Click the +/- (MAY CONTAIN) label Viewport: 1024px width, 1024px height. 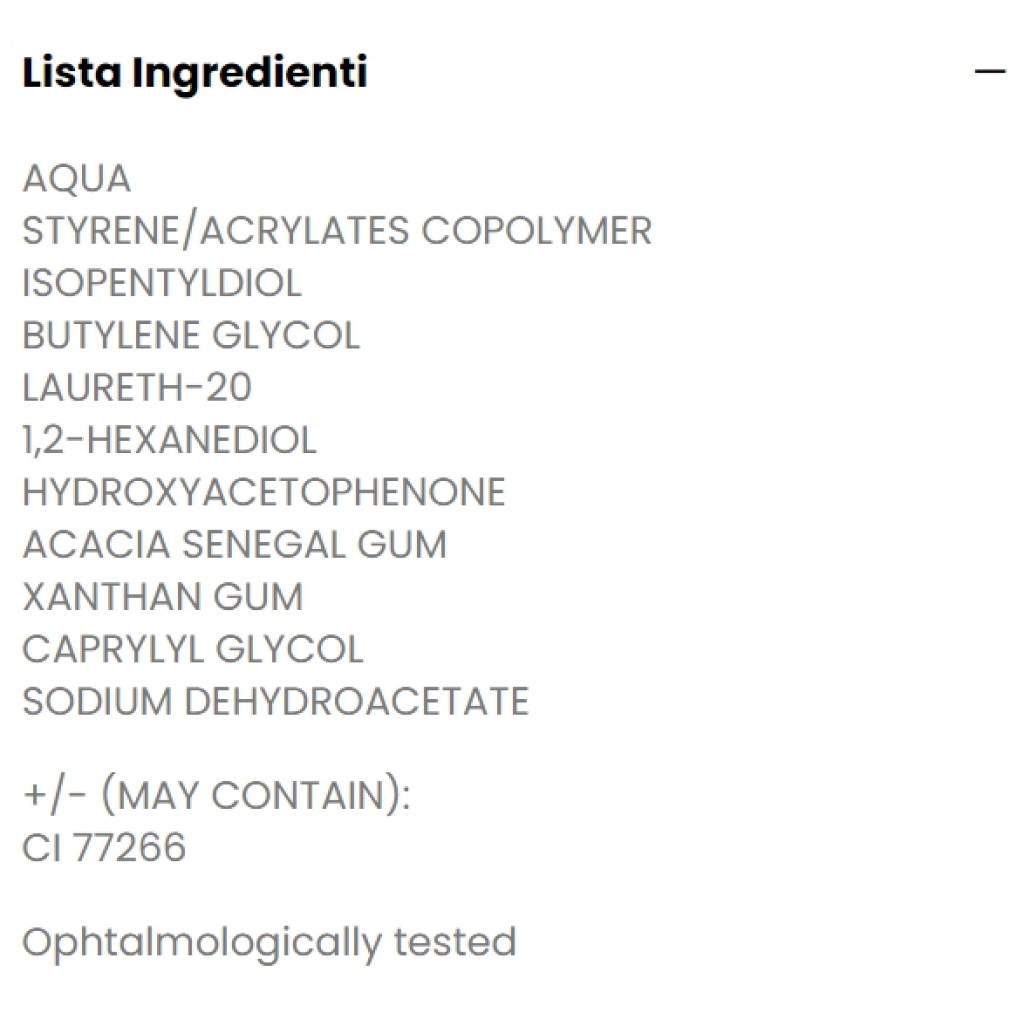click(x=217, y=796)
